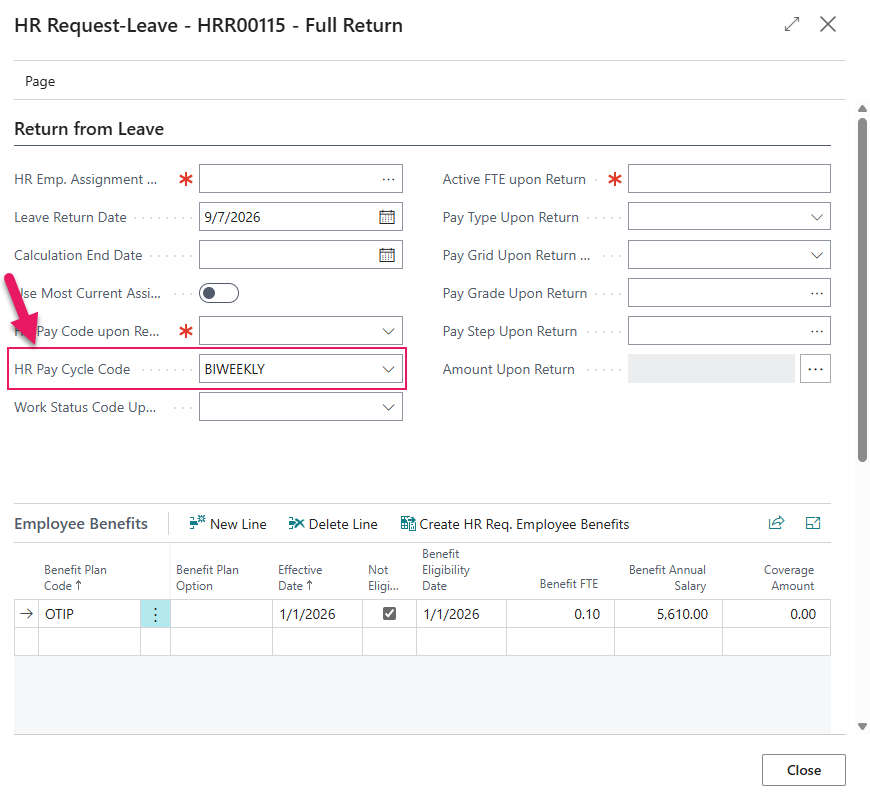Click Coverage Amount column header
Screen dimensions: 870x797
[788, 578]
